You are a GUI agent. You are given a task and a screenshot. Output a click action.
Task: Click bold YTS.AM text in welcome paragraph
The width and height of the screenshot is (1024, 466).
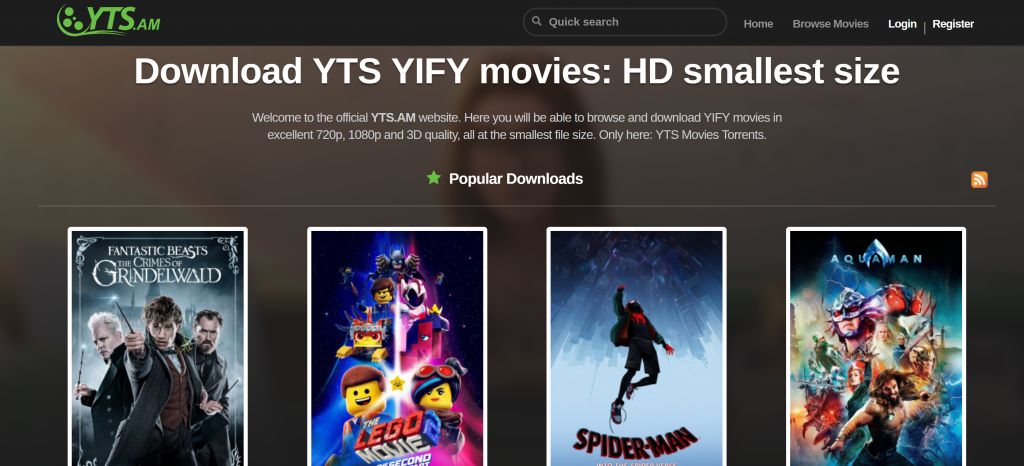(393, 118)
